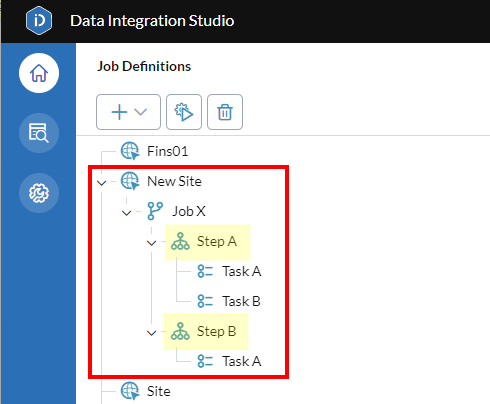This screenshot has width=490, height=404.
Task: Click the Data Integration Studio hexagon logo
Action: (x=39, y=21)
